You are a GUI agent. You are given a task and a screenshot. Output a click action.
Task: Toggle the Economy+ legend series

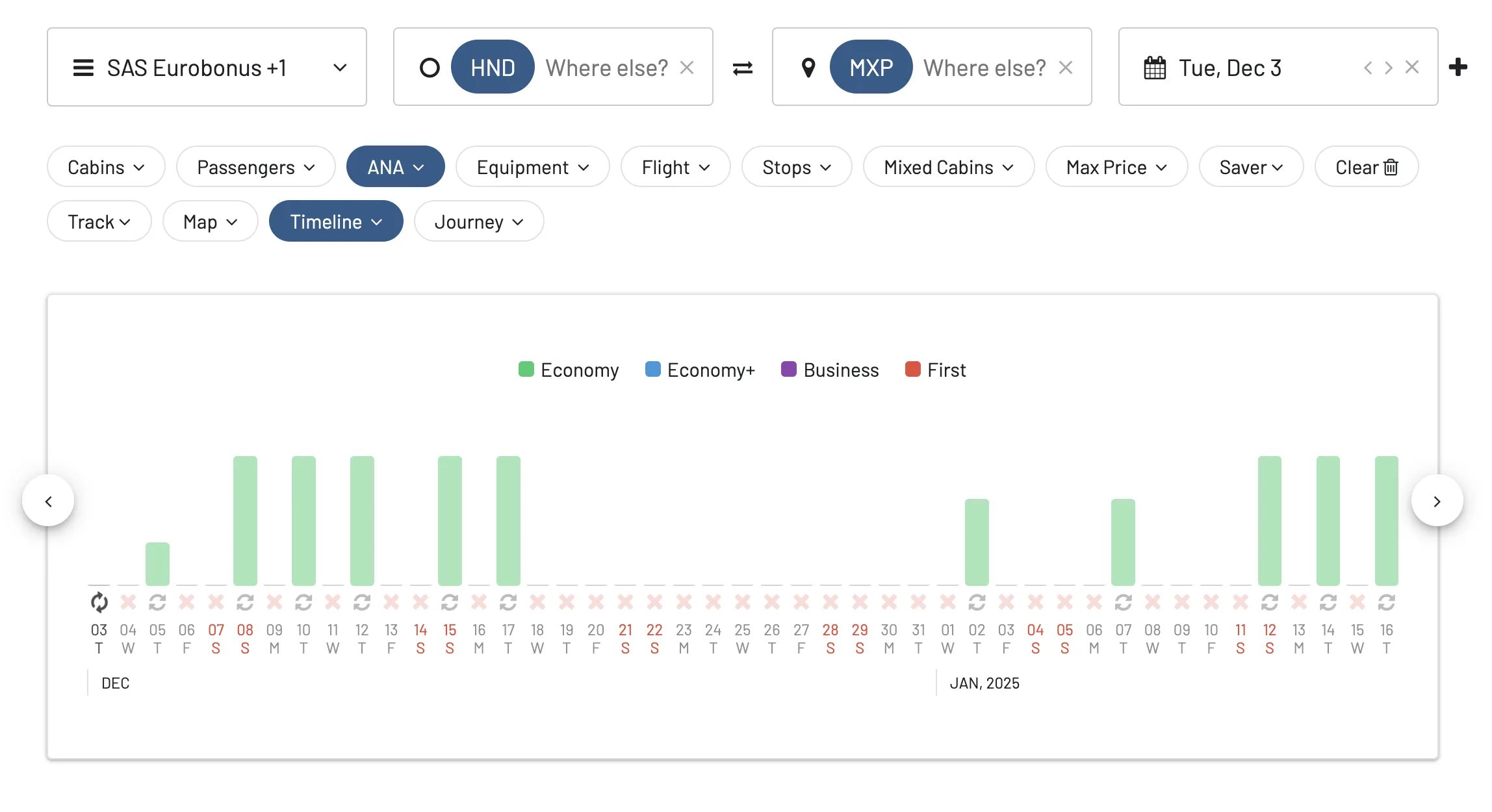click(700, 370)
